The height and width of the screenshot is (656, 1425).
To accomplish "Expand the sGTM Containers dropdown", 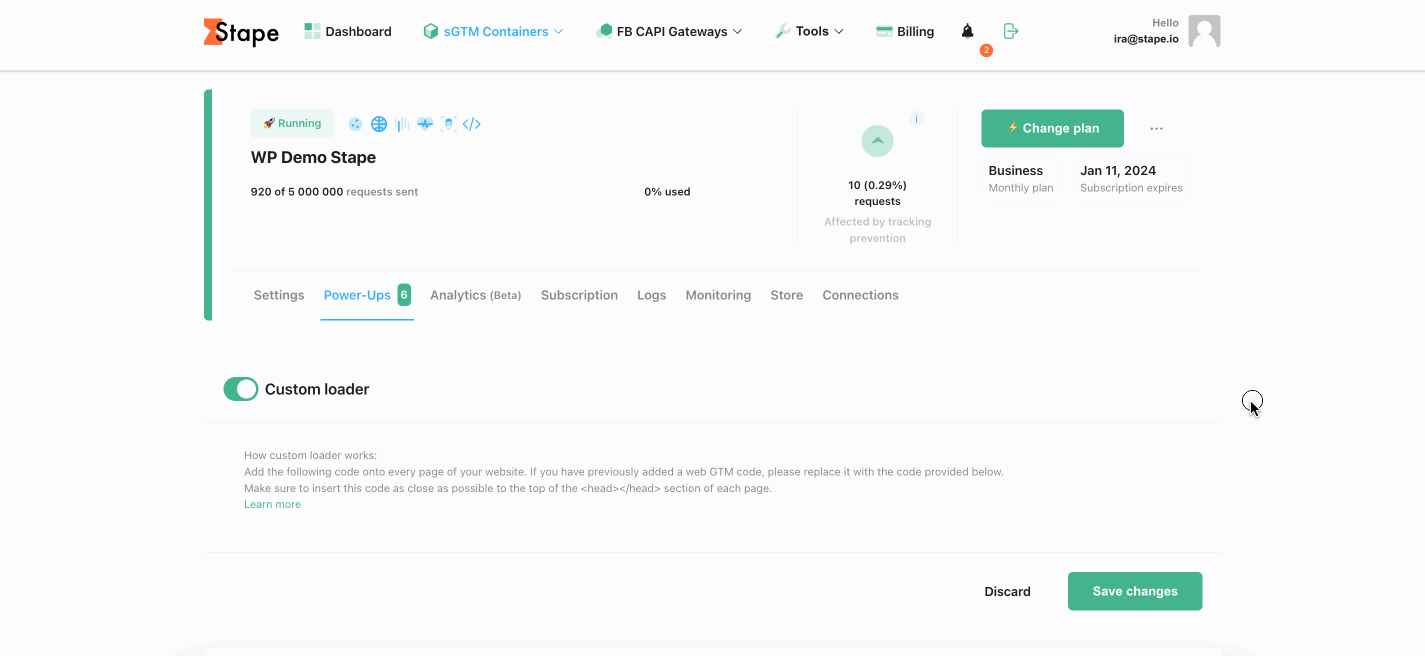I will [x=494, y=32].
